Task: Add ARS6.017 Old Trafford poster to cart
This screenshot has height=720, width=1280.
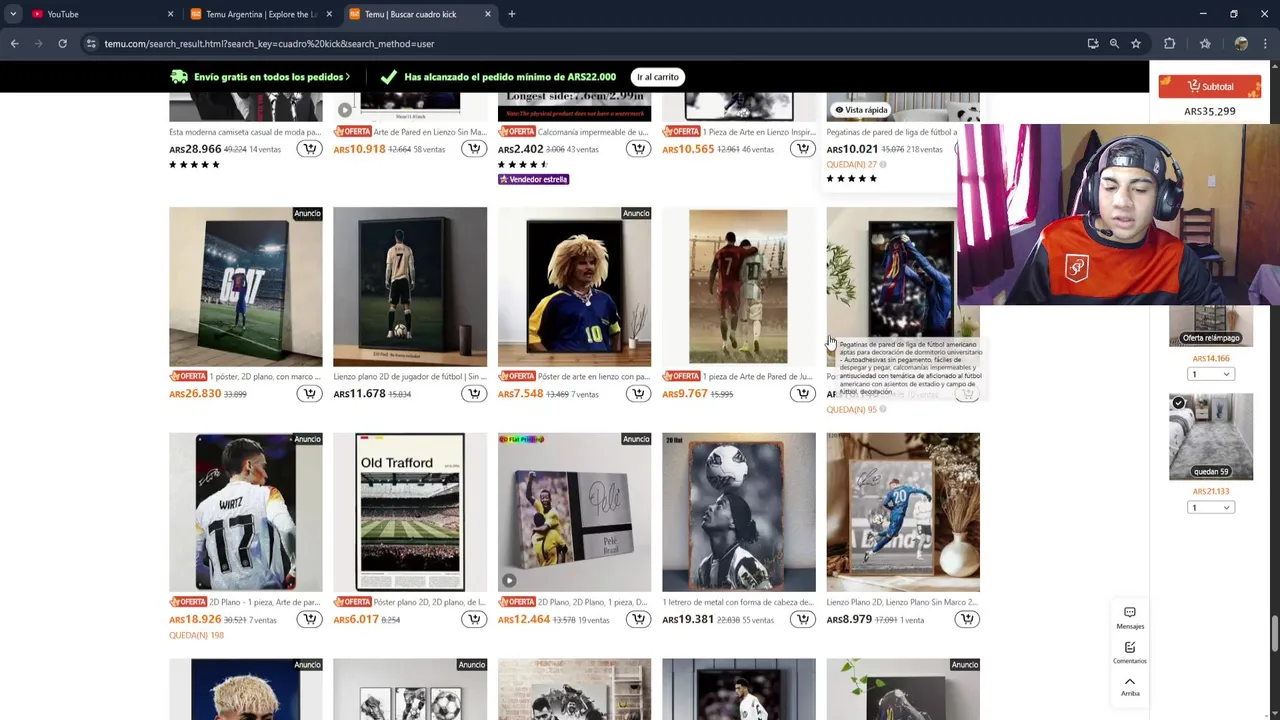Action: pyautogui.click(x=474, y=620)
